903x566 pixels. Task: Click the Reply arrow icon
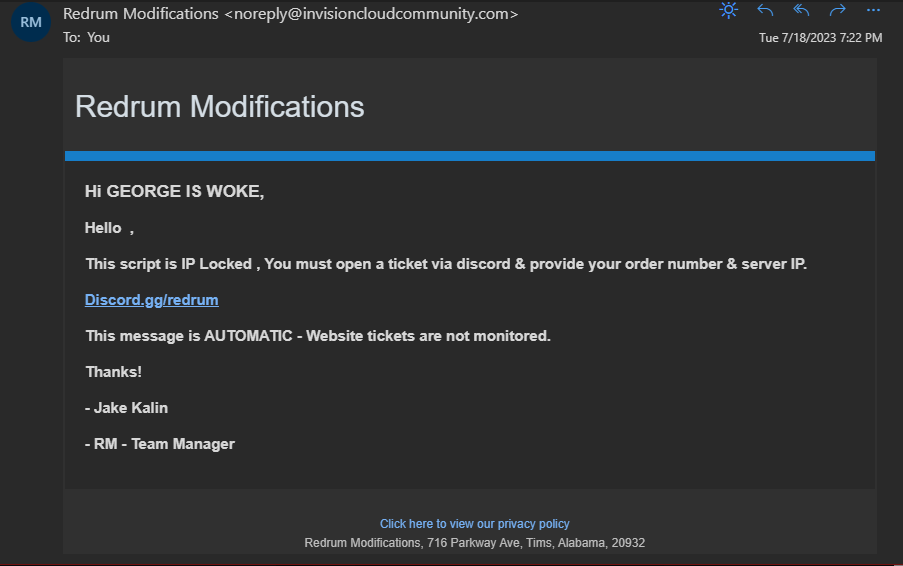pyautogui.click(x=765, y=11)
